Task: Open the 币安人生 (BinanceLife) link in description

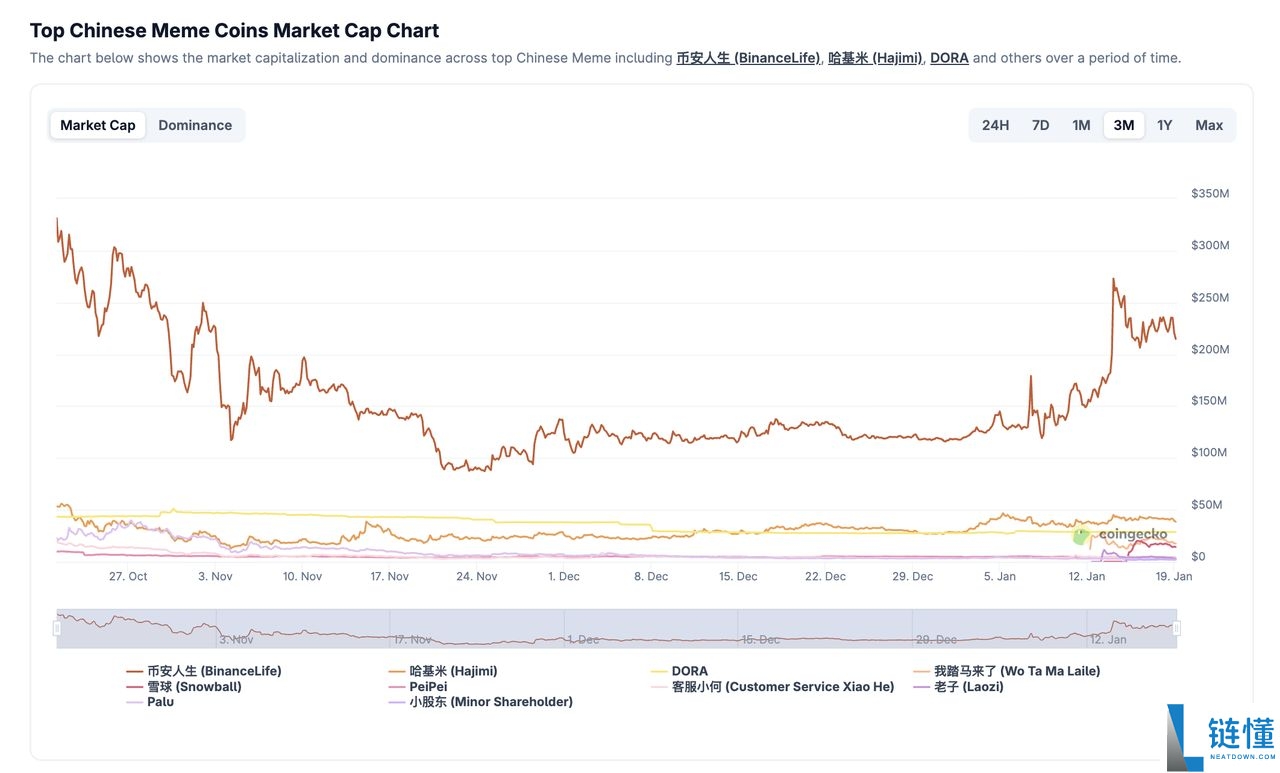Action: point(748,58)
